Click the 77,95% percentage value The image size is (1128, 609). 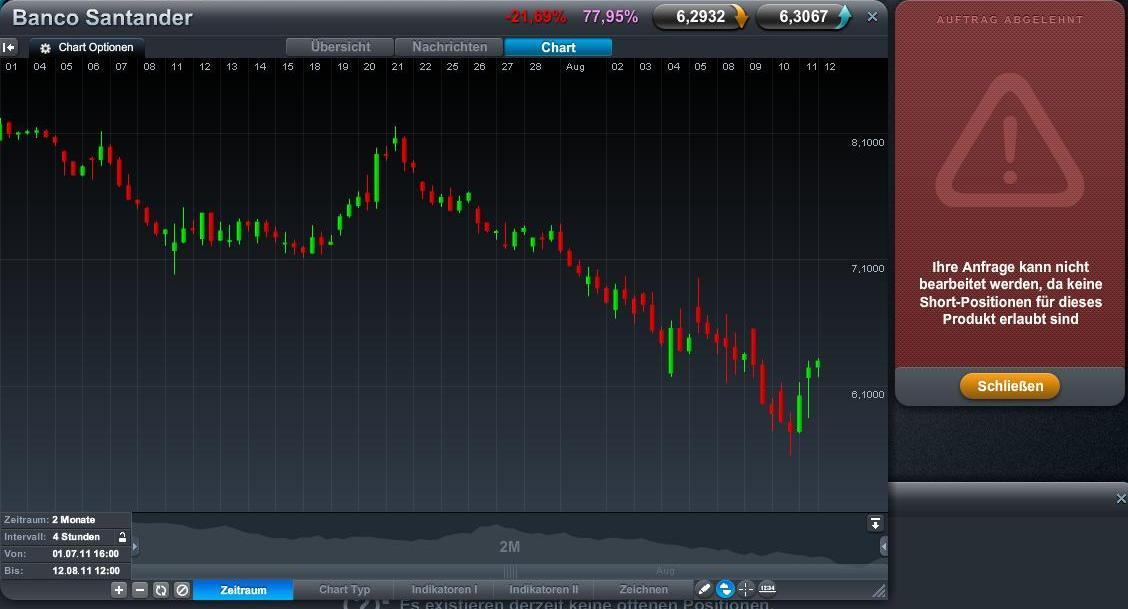click(x=610, y=17)
